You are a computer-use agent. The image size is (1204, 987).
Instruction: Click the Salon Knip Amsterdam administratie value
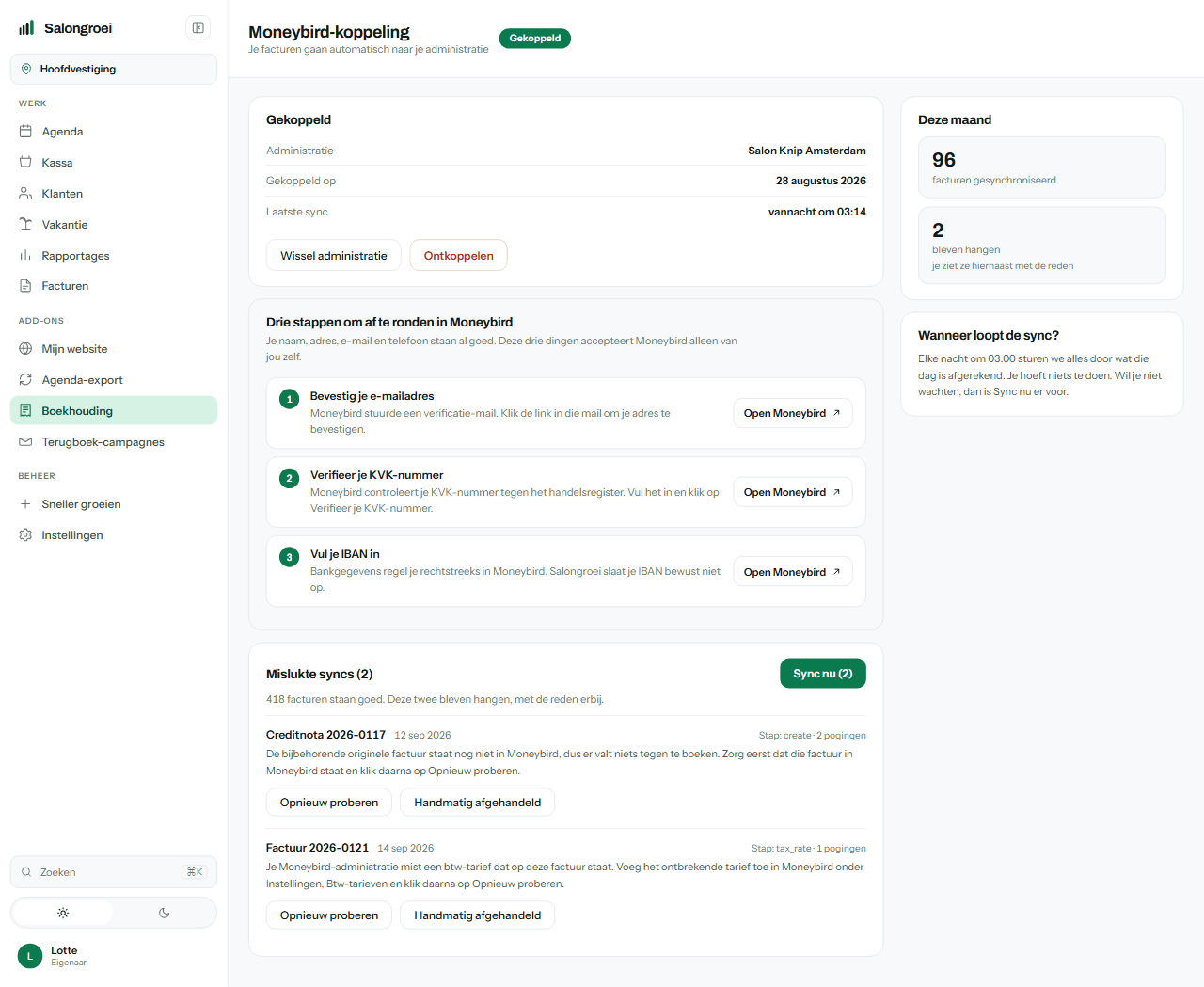coord(807,151)
